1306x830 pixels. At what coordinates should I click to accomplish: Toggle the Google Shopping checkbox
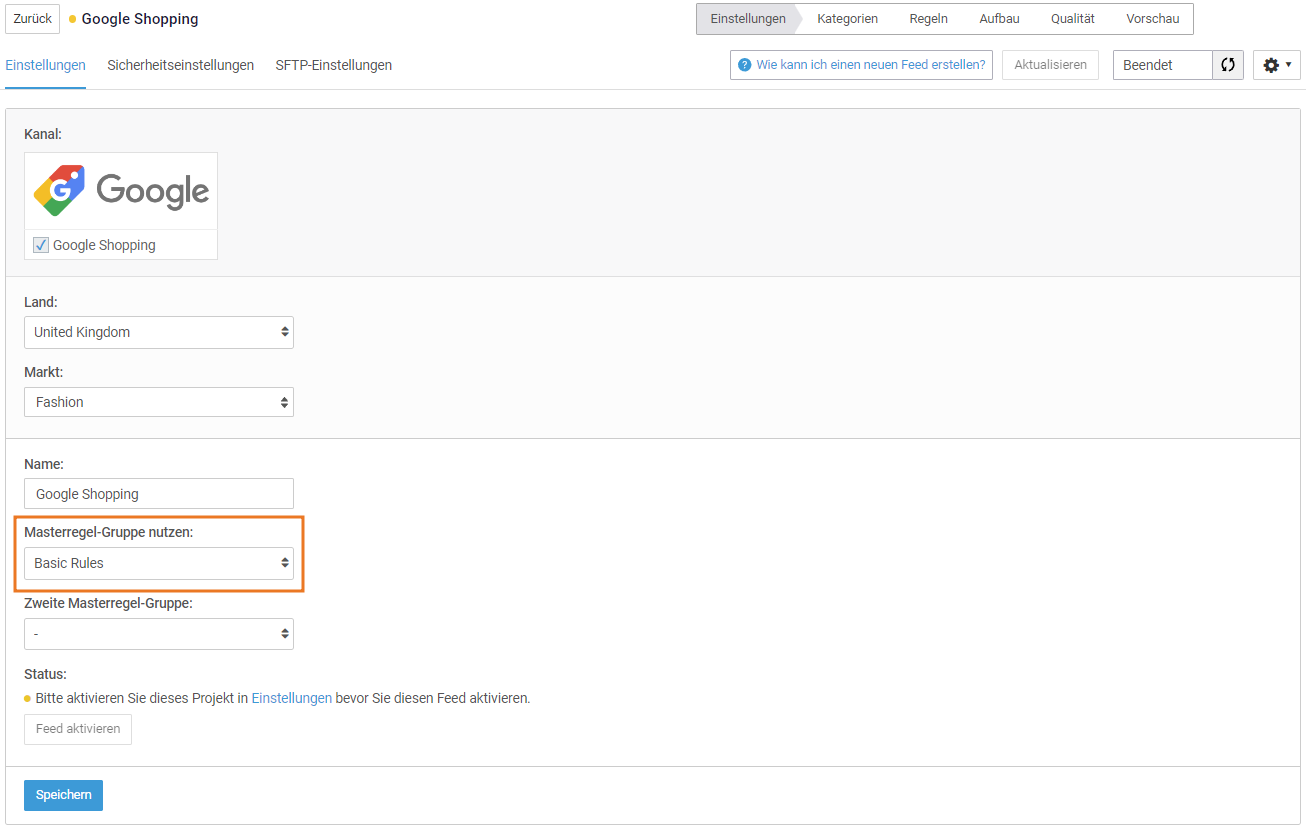pyautogui.click(x=41, y=245)
